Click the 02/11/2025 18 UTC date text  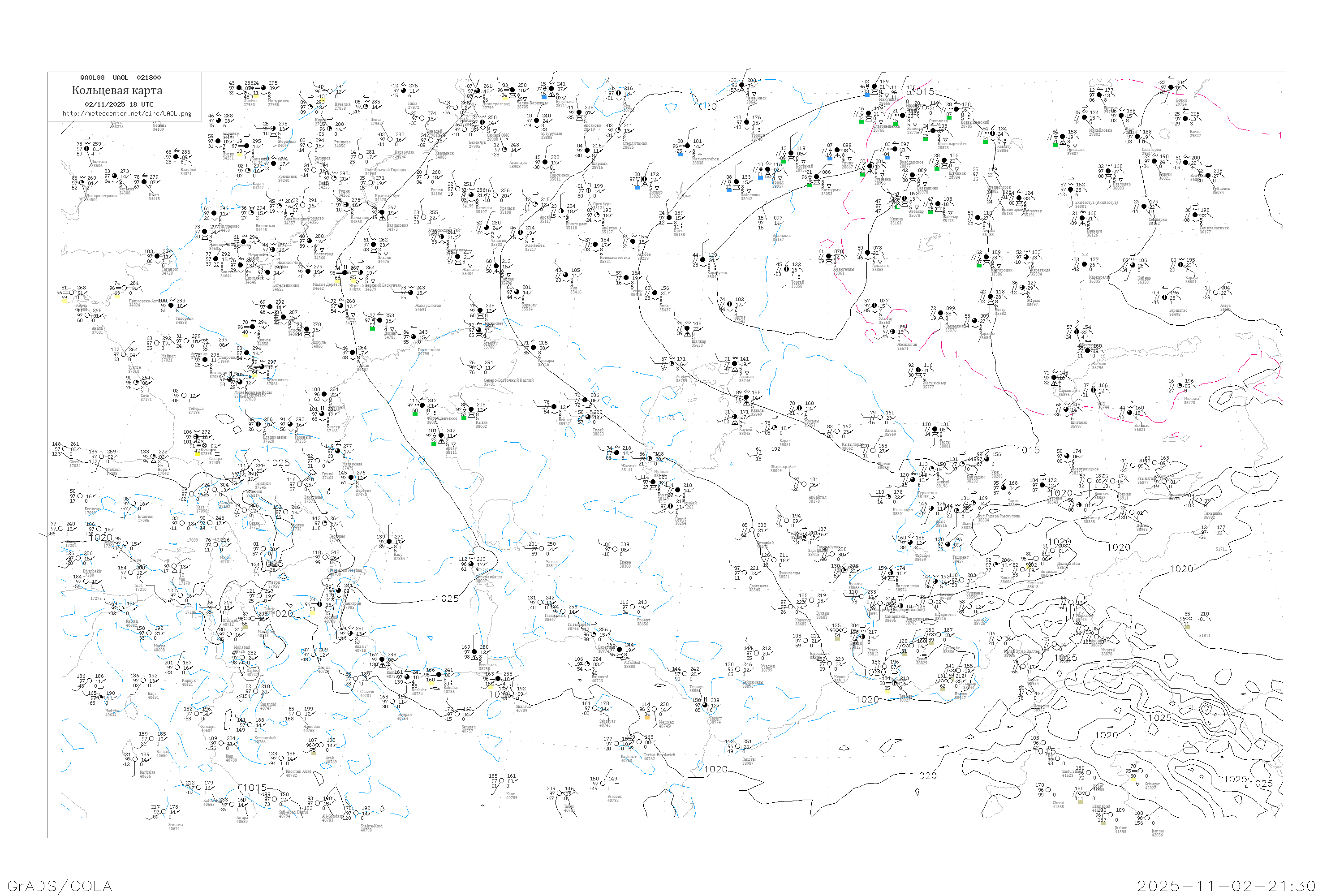(x=119, y=104)
